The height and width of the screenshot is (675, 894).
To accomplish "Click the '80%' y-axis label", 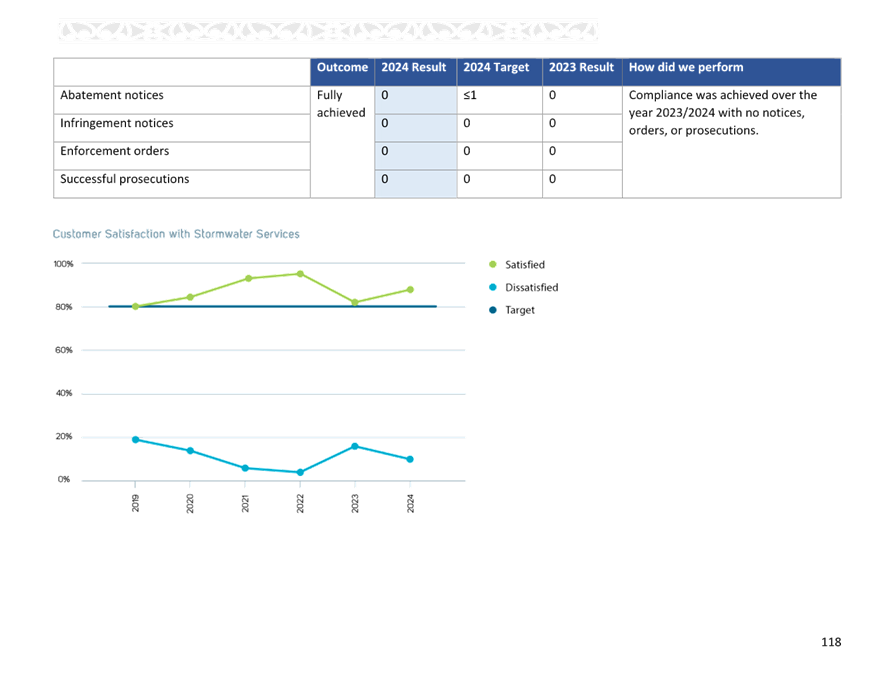I will coord(64,307).
